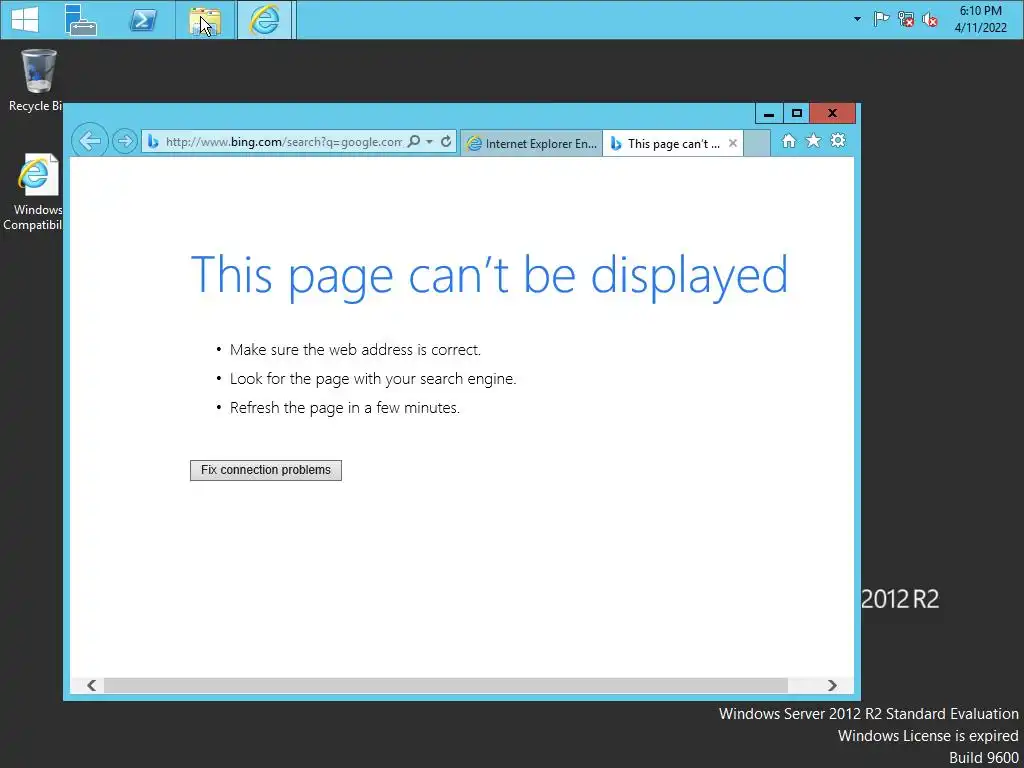Screen dimensions: 1024x768
Task: Click the address bar search magnifier
Action: pyautogui.click(x=413, y=141)
